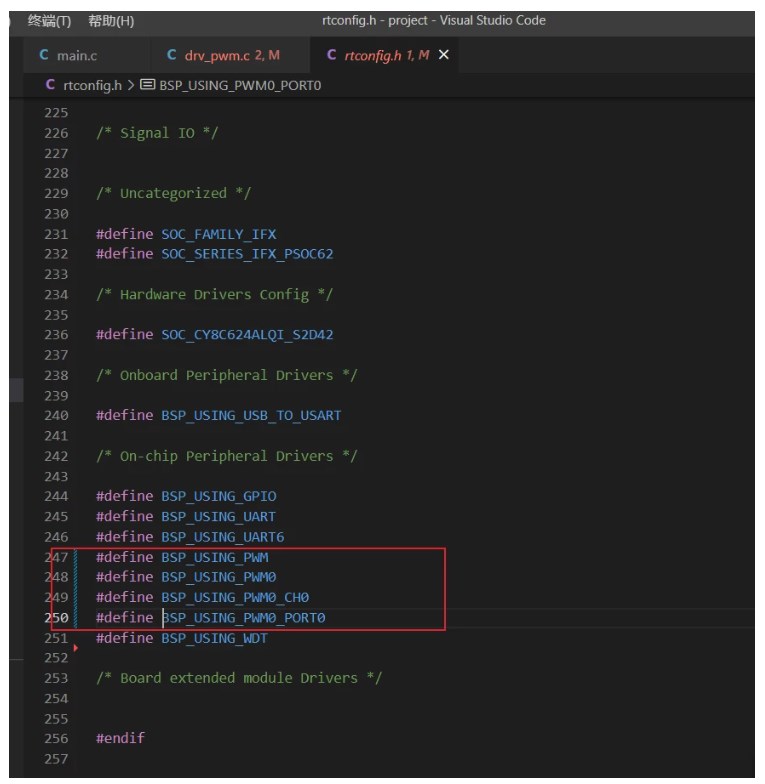
Task: Click '/* Hardware Drivers Config */' comment
Action: tap(214, 294)
